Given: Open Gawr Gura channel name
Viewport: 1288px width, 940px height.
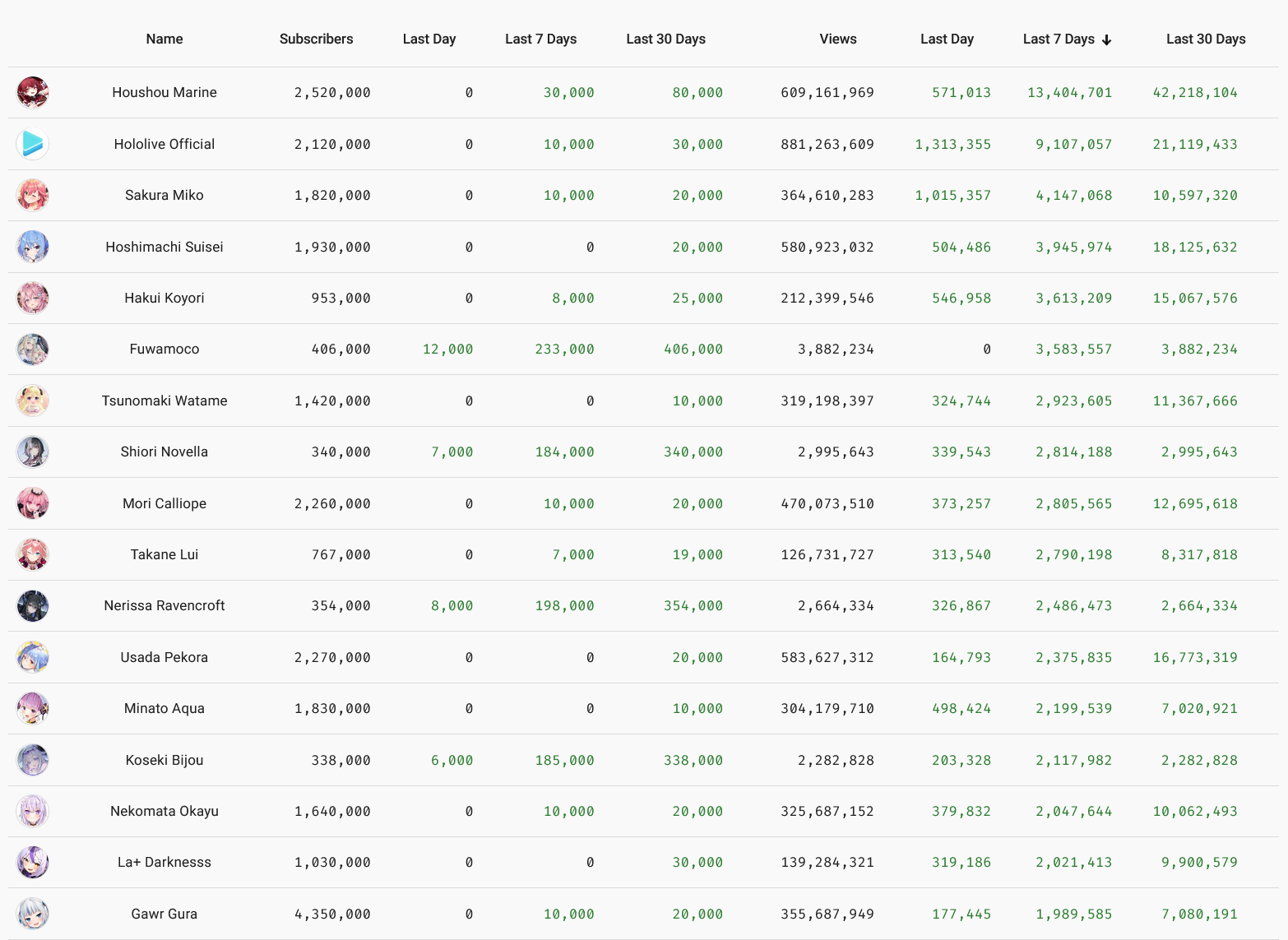Looking at the screenshot, I should coord(164,914).
